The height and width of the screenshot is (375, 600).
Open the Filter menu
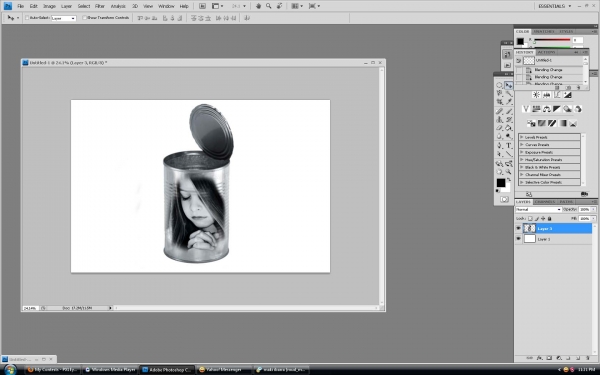click(x=100, y=6)
